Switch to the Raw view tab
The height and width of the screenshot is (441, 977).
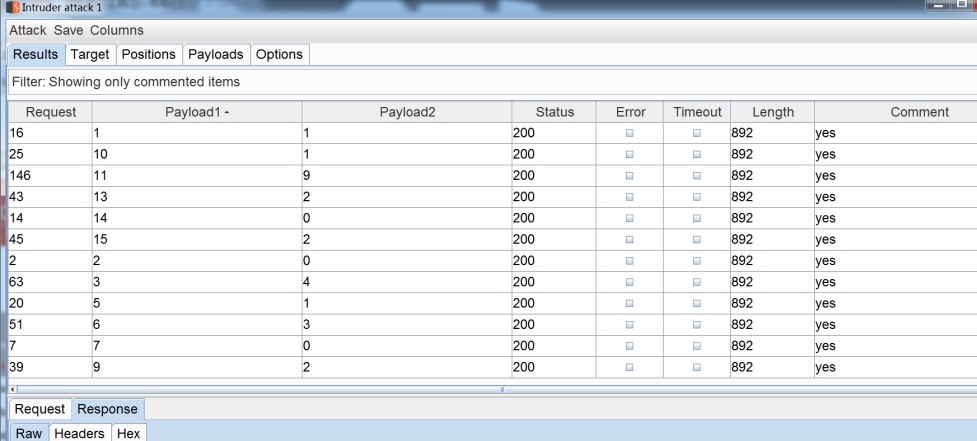pos(29,434)
